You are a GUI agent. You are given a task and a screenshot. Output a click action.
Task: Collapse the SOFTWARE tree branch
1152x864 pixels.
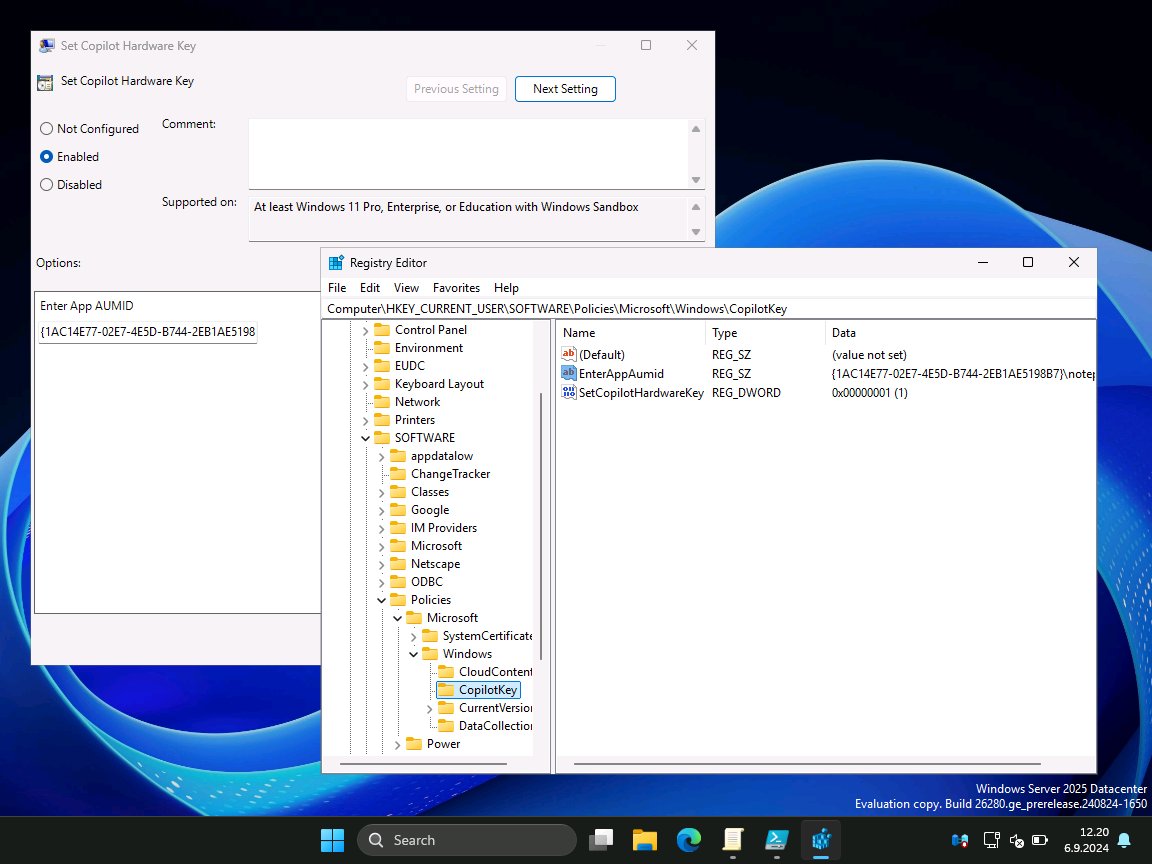(x=364, y=437)
